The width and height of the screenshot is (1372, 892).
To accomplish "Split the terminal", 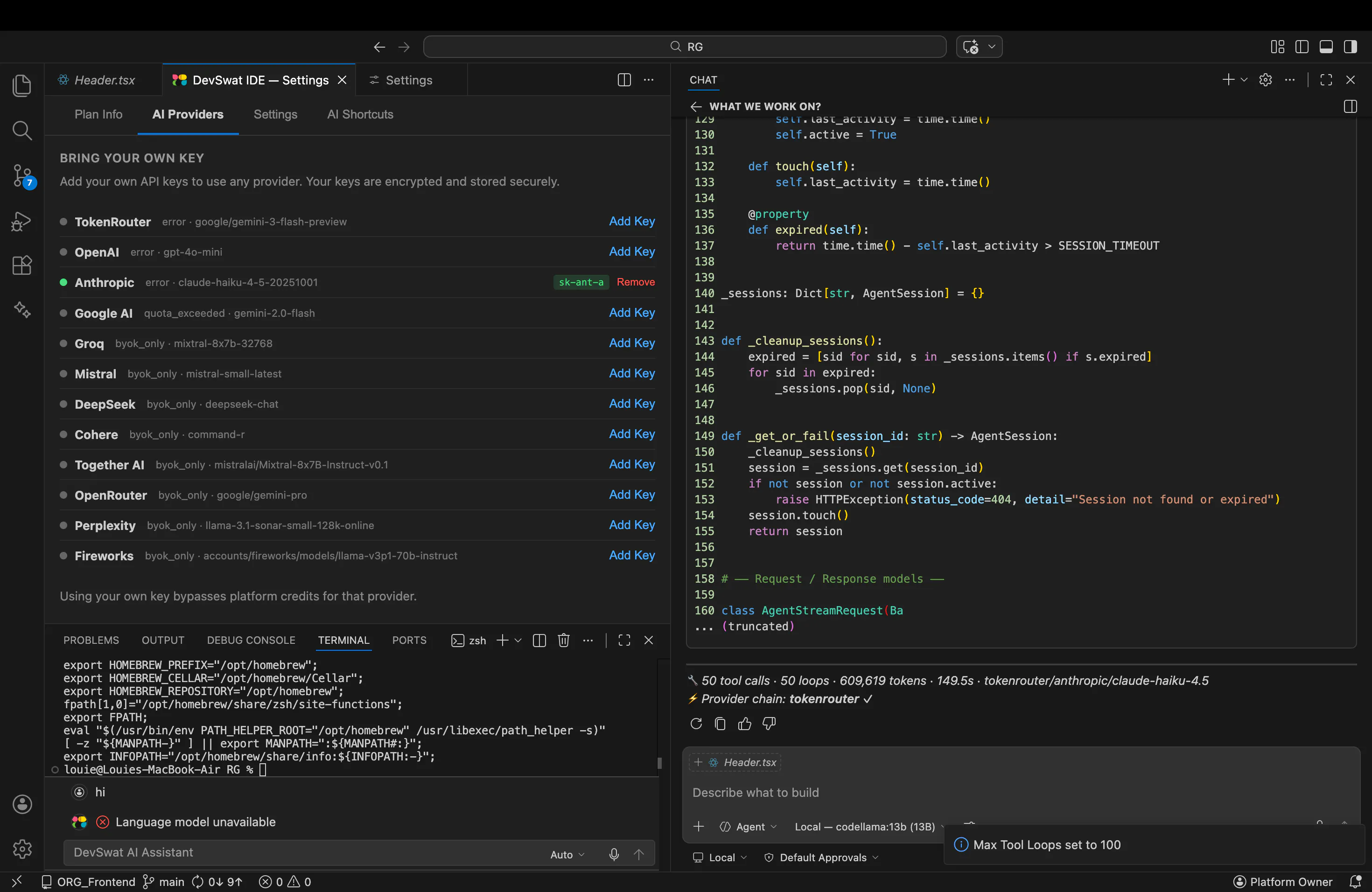I will click(539, 640).
